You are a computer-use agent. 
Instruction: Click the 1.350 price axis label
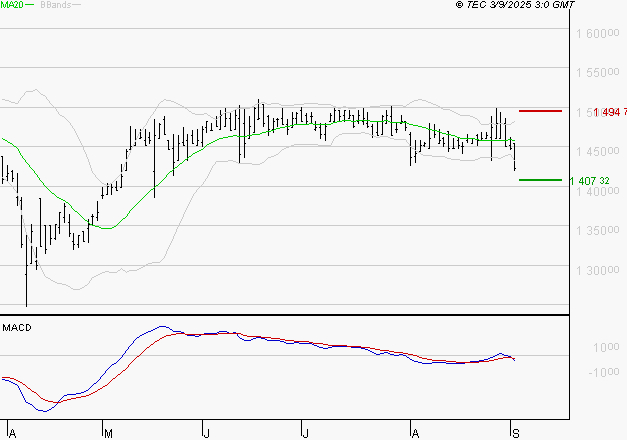point(597,231)
